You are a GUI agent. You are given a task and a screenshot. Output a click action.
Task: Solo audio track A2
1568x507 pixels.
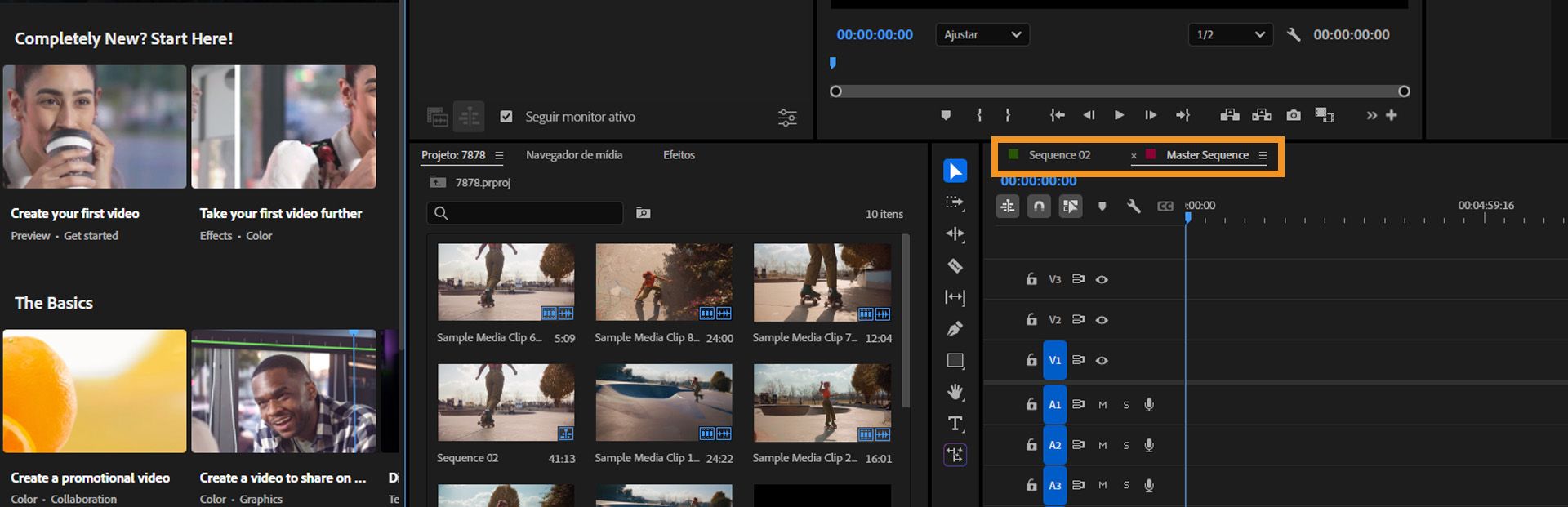click(1126, 446)
